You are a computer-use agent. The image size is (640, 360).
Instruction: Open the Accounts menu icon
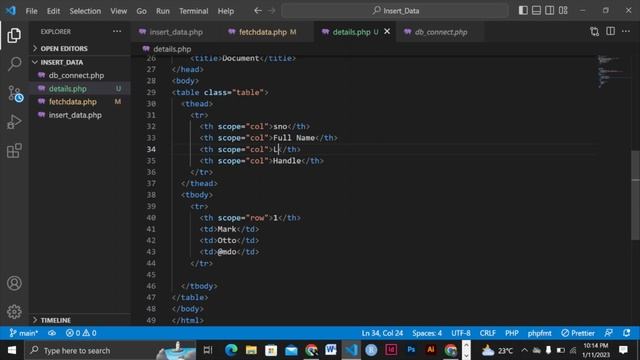point(14,283)
